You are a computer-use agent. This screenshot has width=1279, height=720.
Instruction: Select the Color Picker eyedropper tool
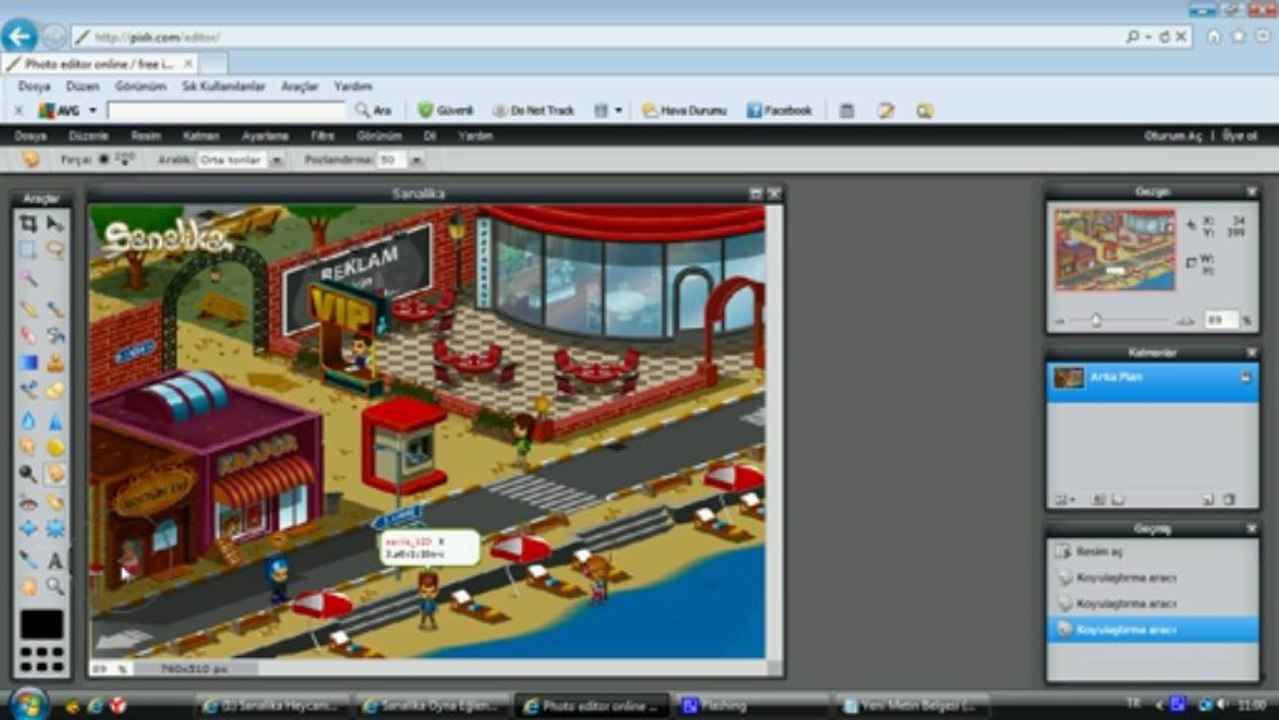(x=29, y=560)
